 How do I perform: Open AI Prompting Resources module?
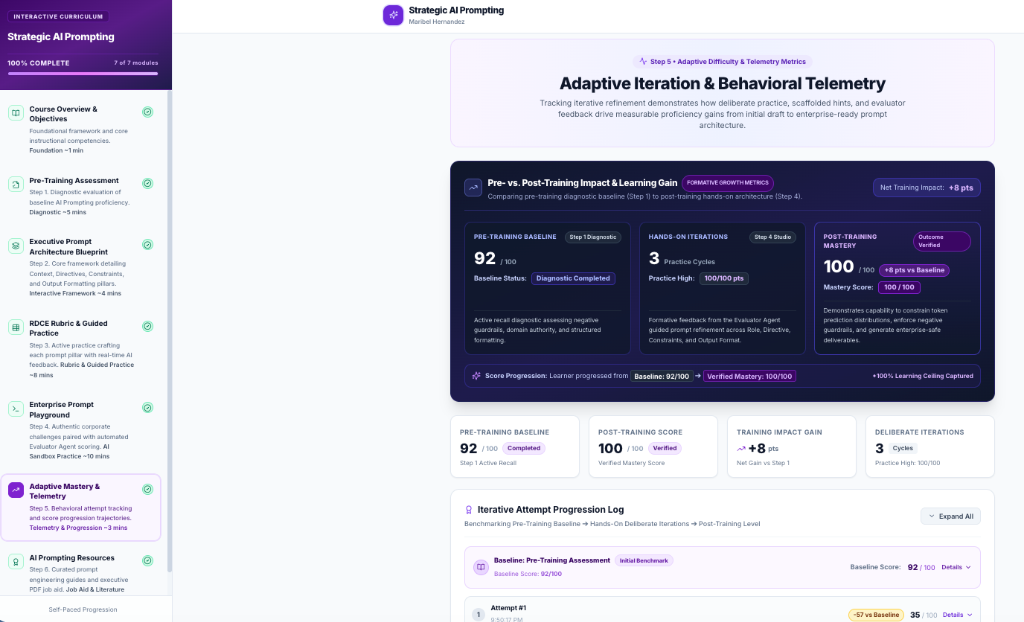tap(81, 572)
